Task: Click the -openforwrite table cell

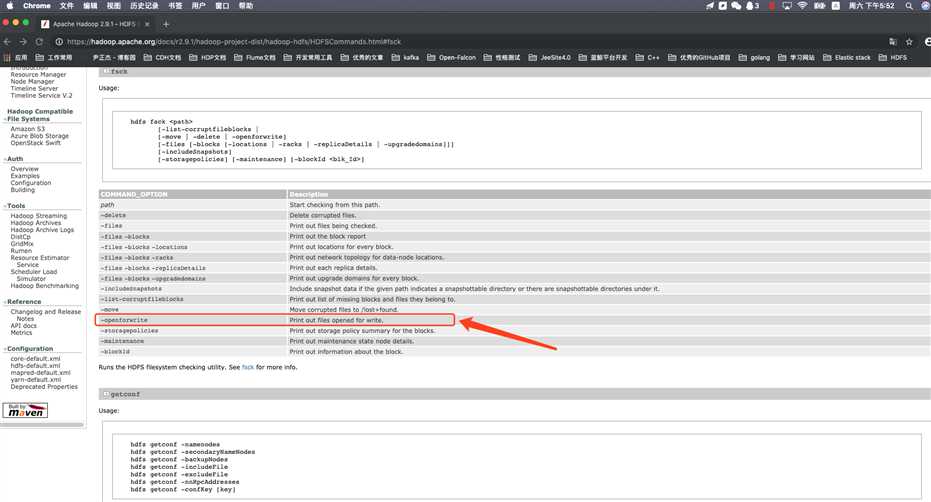Action: tap(192, 320)
